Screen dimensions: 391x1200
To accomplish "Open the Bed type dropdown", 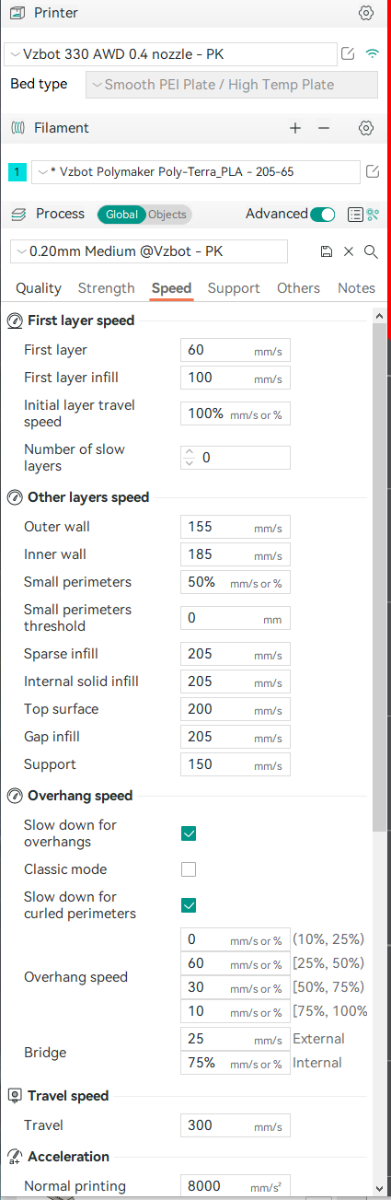I will 232,85.
